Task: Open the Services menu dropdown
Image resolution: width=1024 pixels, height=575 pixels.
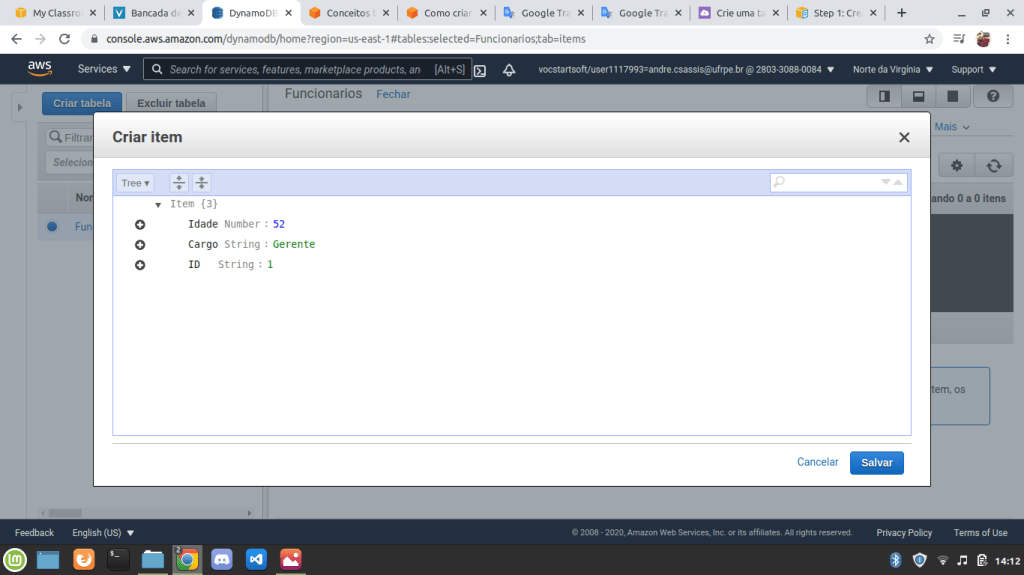Action: pyautogui.click(x=104, y=70)
